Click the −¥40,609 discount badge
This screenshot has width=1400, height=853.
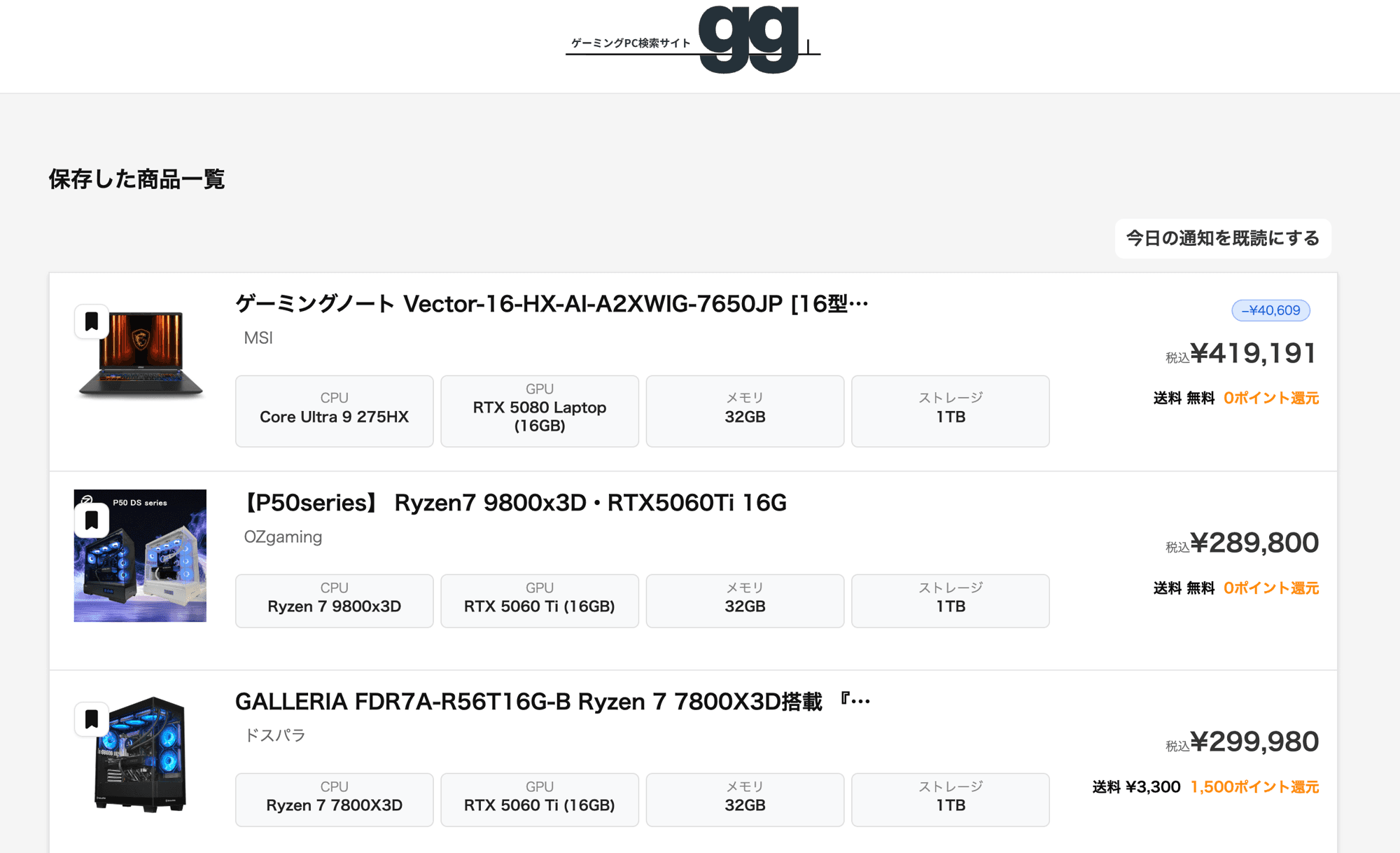point(1271,310)
